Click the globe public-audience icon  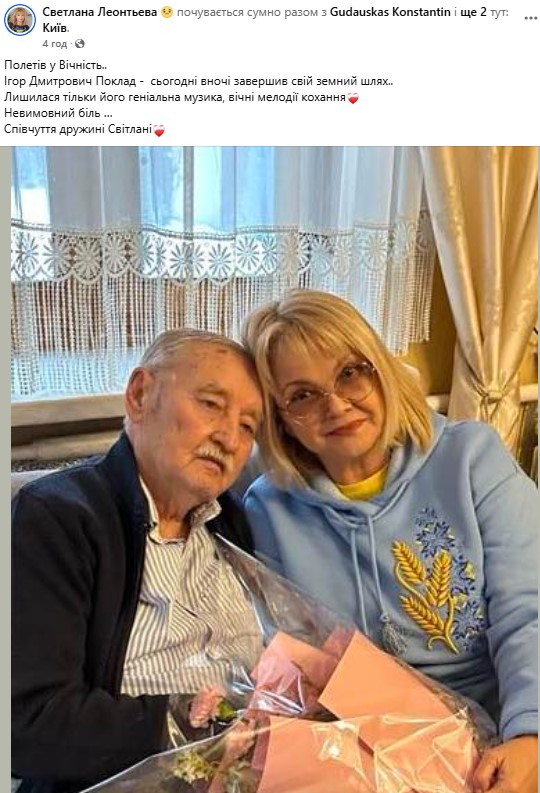coord(79,44)
